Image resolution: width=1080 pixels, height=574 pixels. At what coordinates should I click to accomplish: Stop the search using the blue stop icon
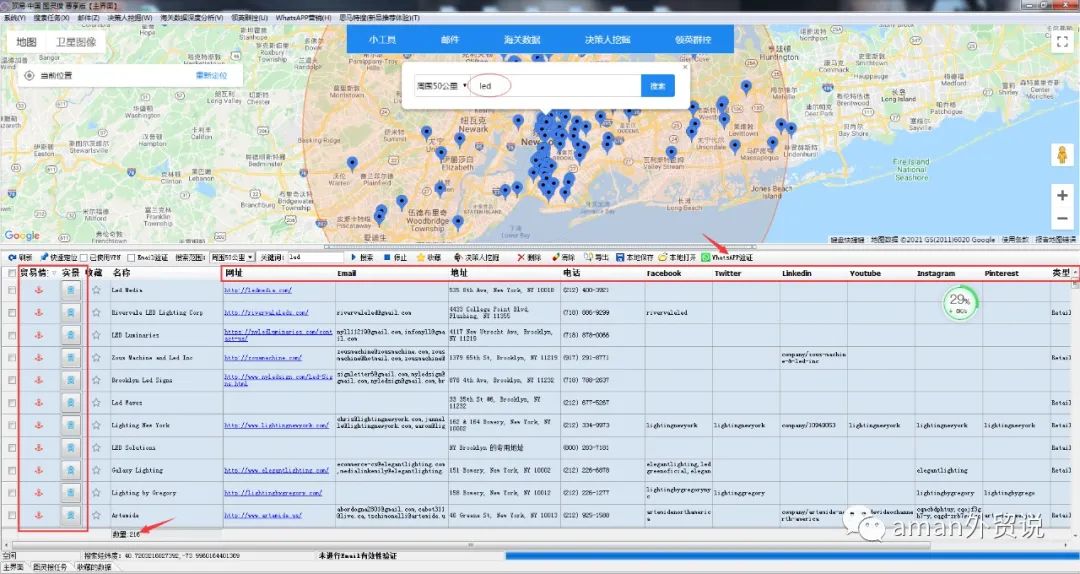coord(387,257)
